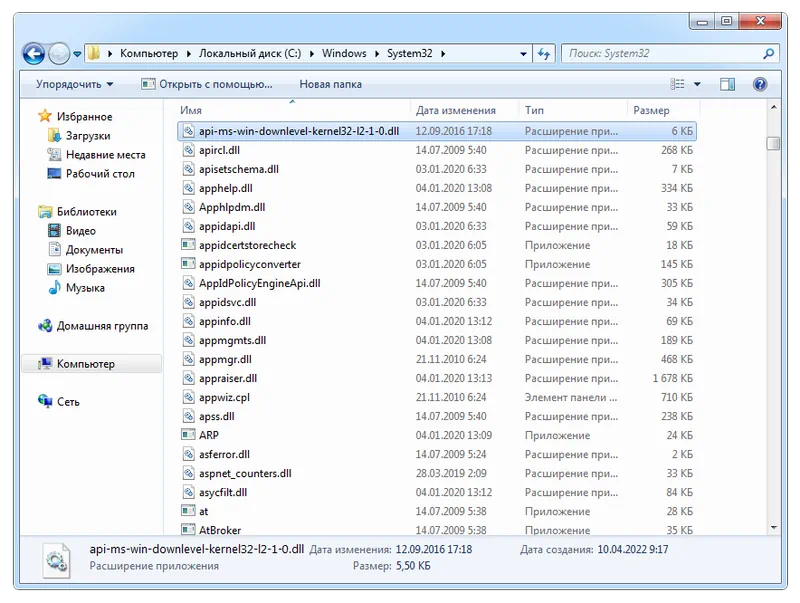Image resolution: width=800 pixels, height=603 pixels.
Task: Click the change view icon
Action: 679,85
